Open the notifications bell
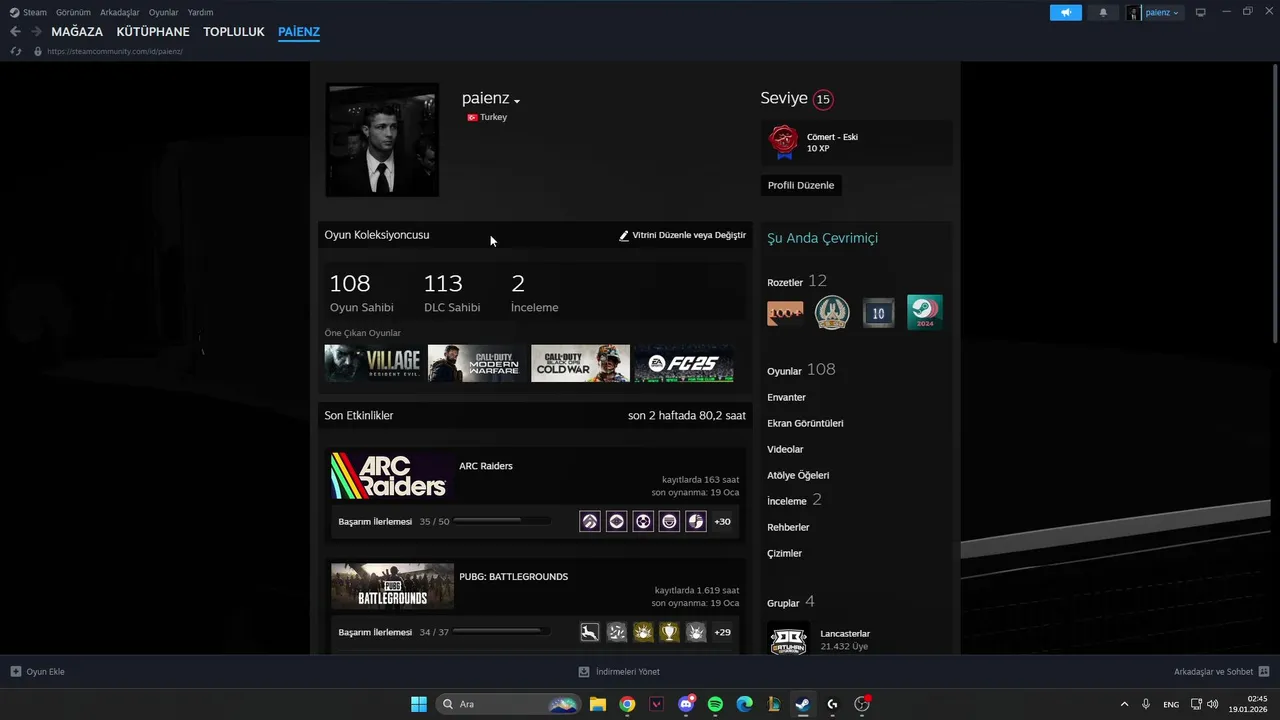The height and width of the screenshot is (720, 1280). tap(1103, 13)
